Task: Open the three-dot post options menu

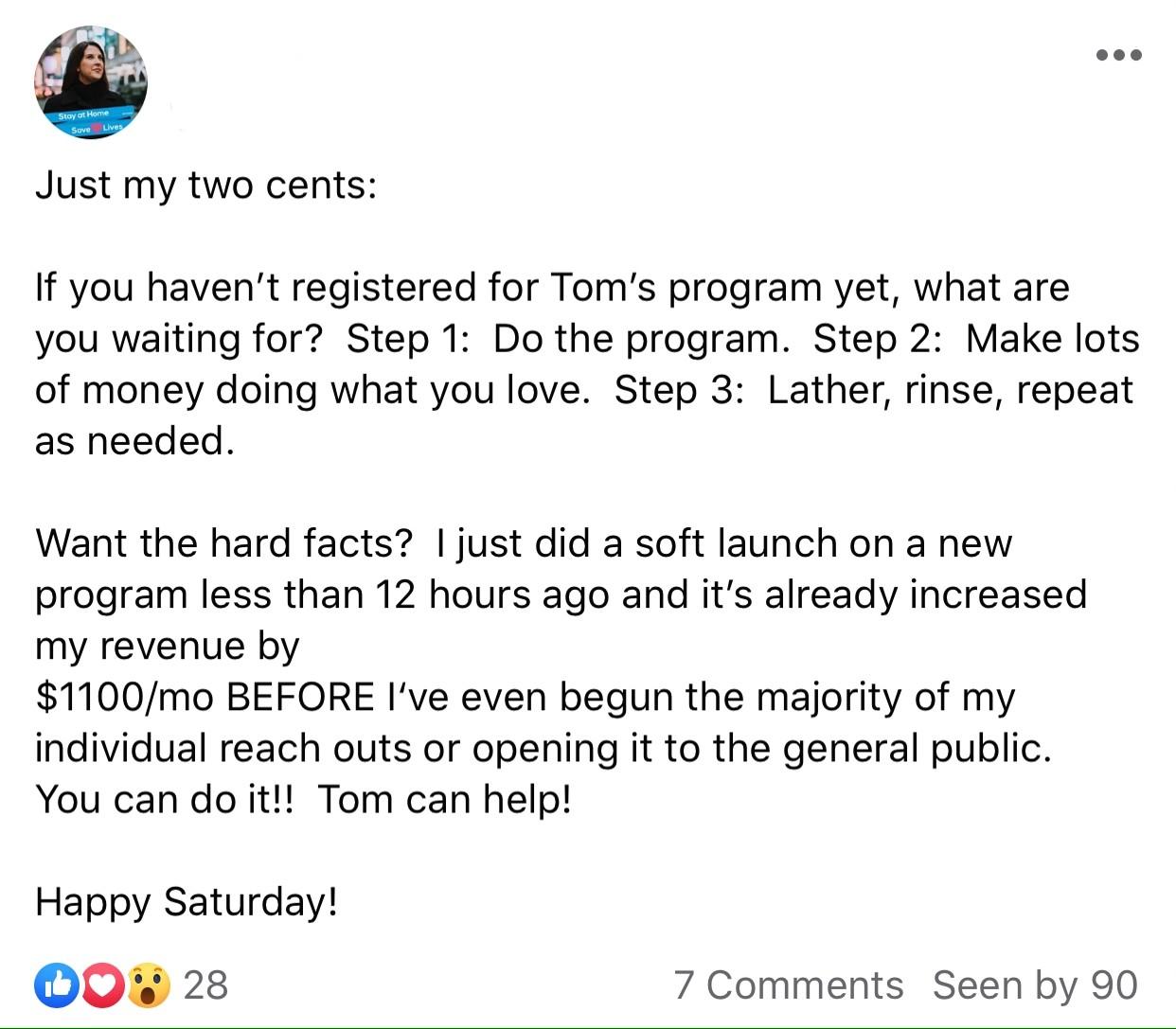Action: [x=1118, y=55]
